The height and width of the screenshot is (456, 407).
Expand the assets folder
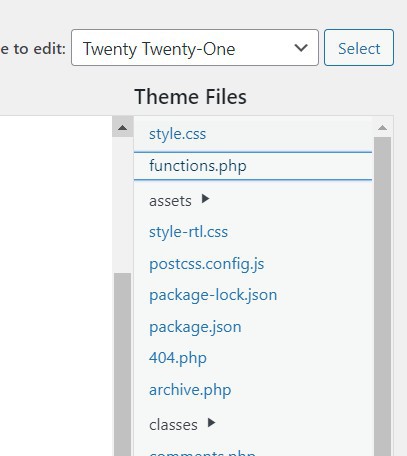point(179,201)
